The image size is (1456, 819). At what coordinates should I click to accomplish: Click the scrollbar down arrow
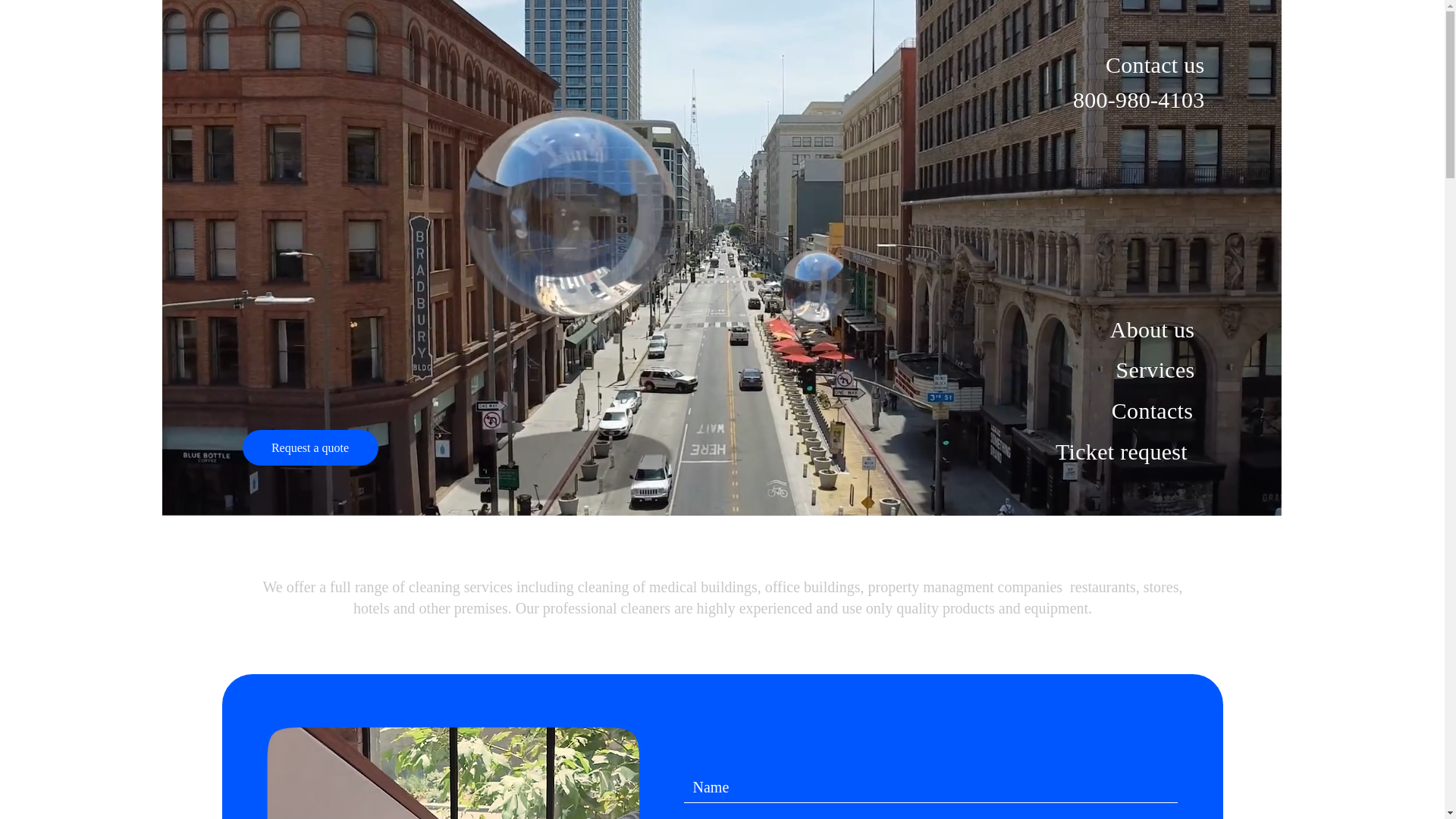coord(1450,813)
